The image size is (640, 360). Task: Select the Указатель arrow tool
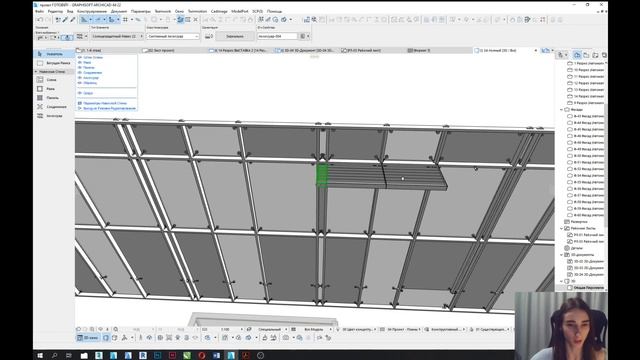point(55,54)
